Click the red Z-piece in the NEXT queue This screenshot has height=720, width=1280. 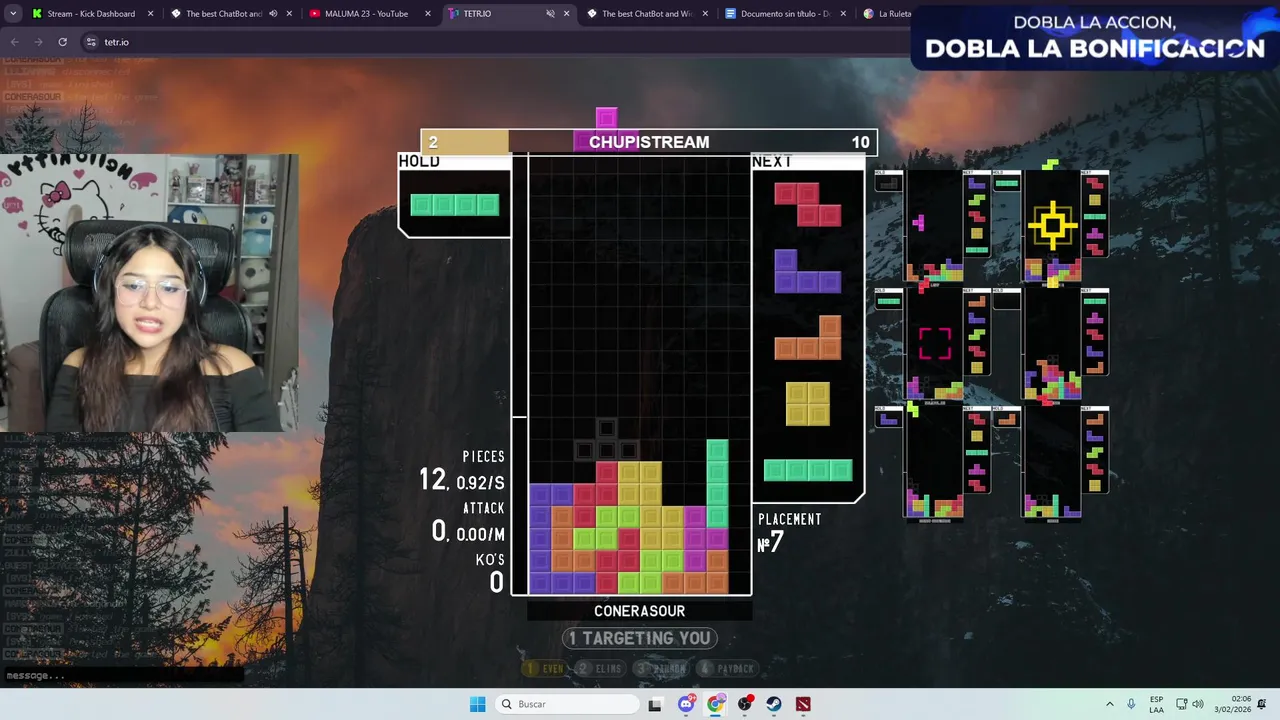click(x=807, y=204)
